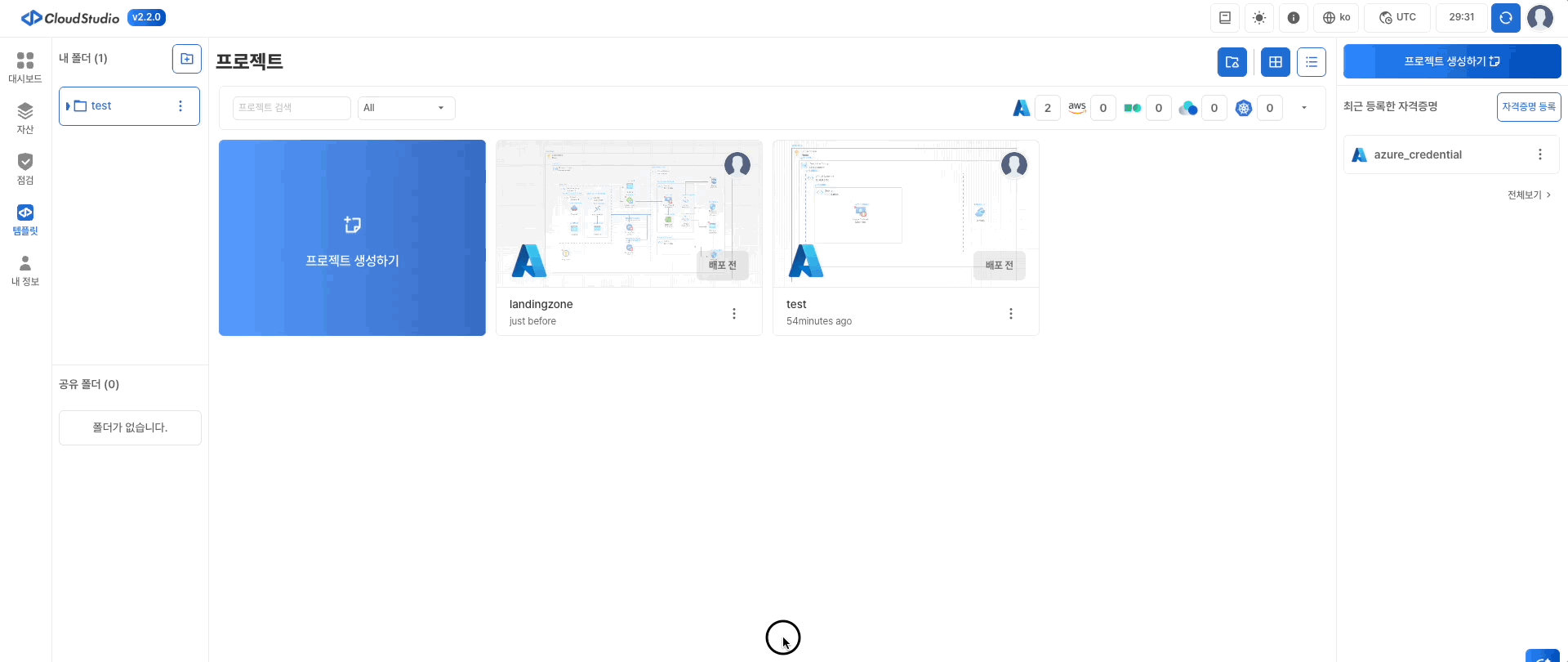The width and height of the screenshot is (1568, 662).
Task: Expand the cloud provider counts arrow
Action: click(x=1303, y=108)
